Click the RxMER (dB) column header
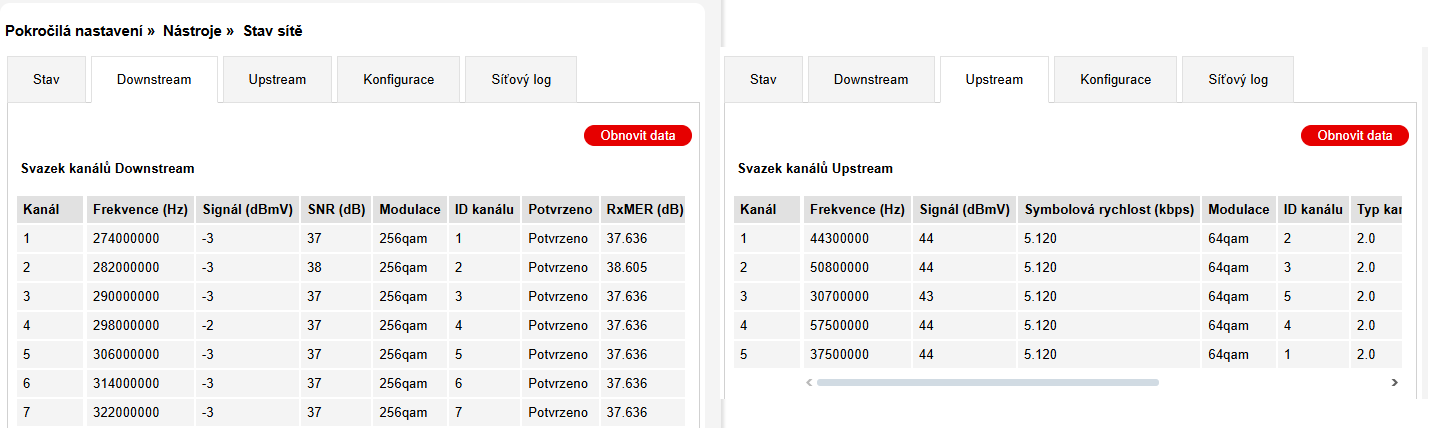Viewport: 1431px width, 438px height. [x=644, y=210]
